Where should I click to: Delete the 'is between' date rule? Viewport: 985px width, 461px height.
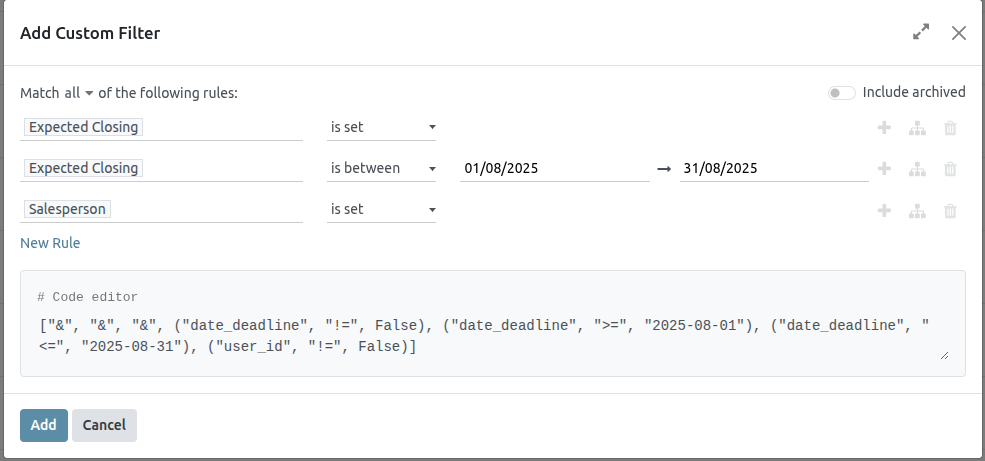point(950,169)
